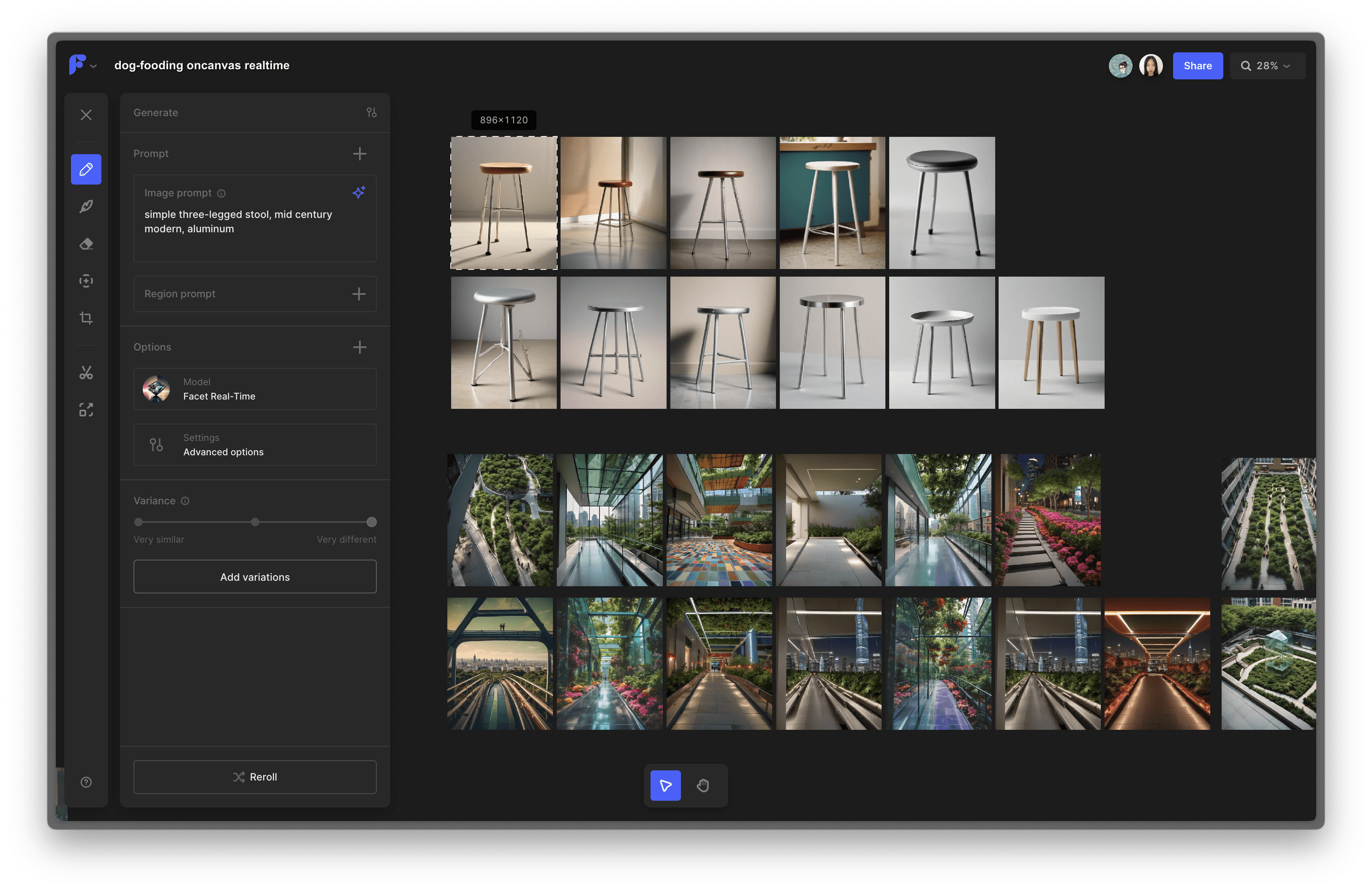Click the Share button
The height and width of the screenshot is (892, 1372).
pyautogui.click(x=1197, y=66)
